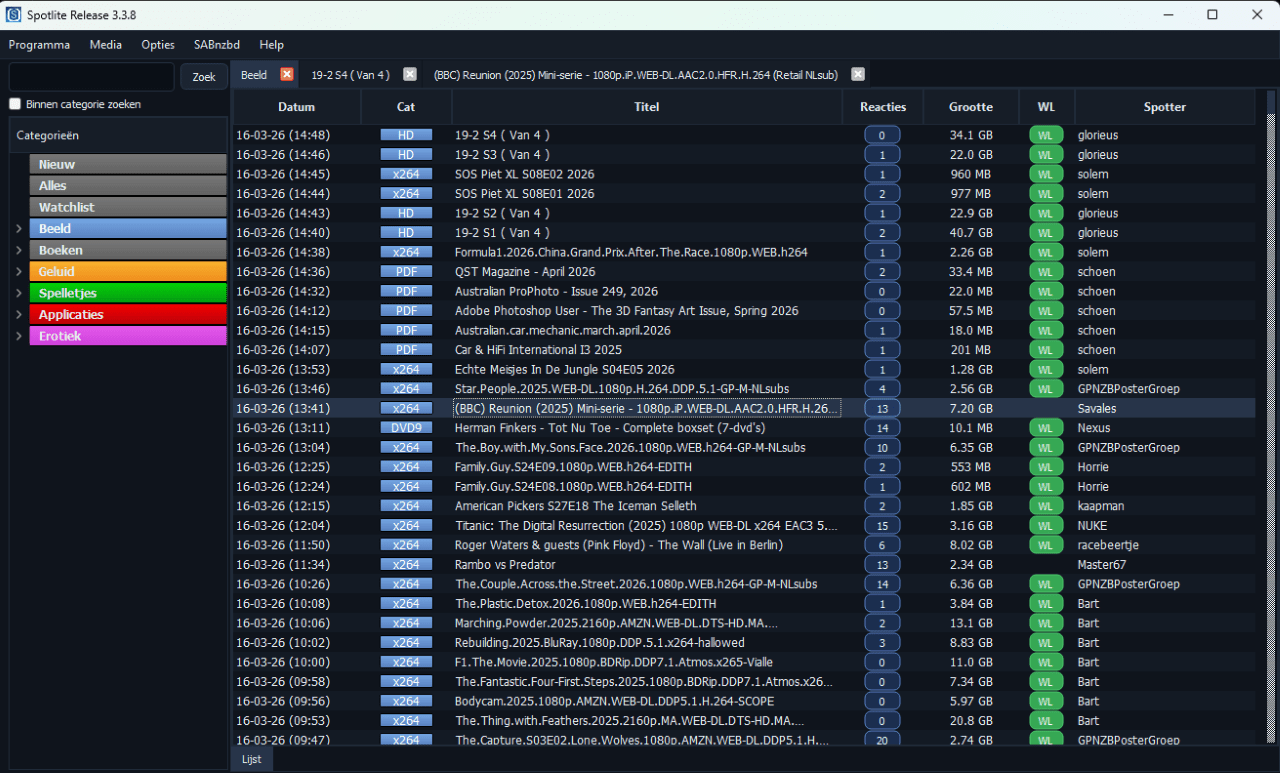This screenshot has width=1280, height=773.
Task: Click the Spotlite app icon in title bar
Action: click(x=14, y=14)
